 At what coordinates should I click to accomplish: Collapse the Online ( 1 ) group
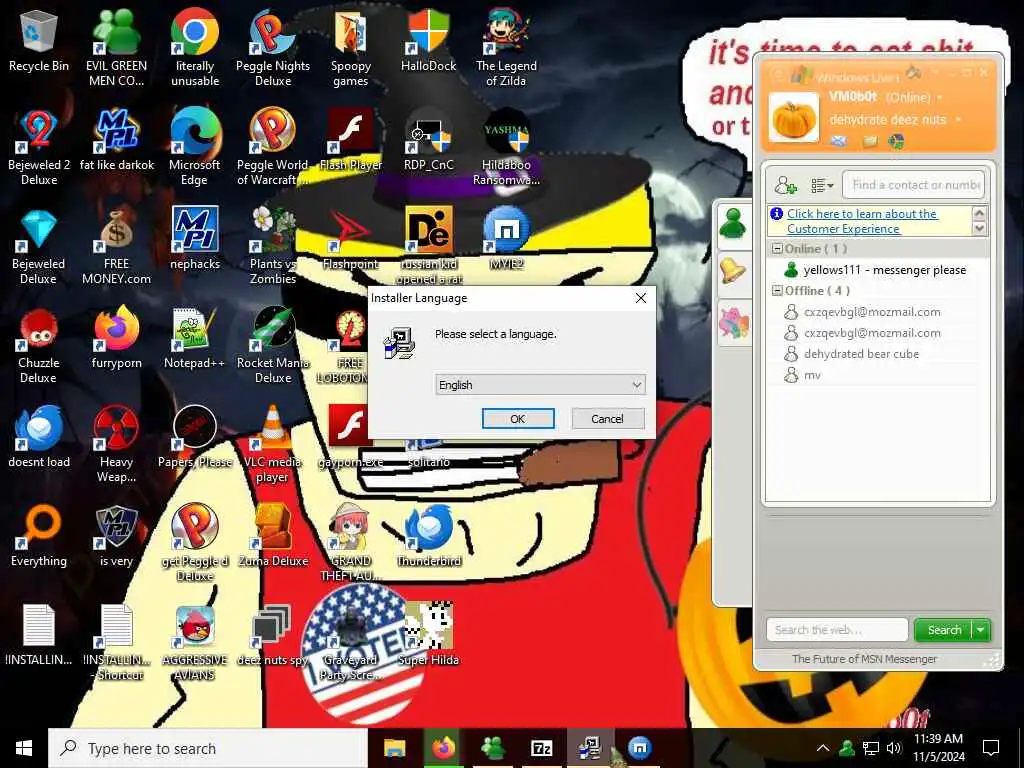(x=777, y=249)
